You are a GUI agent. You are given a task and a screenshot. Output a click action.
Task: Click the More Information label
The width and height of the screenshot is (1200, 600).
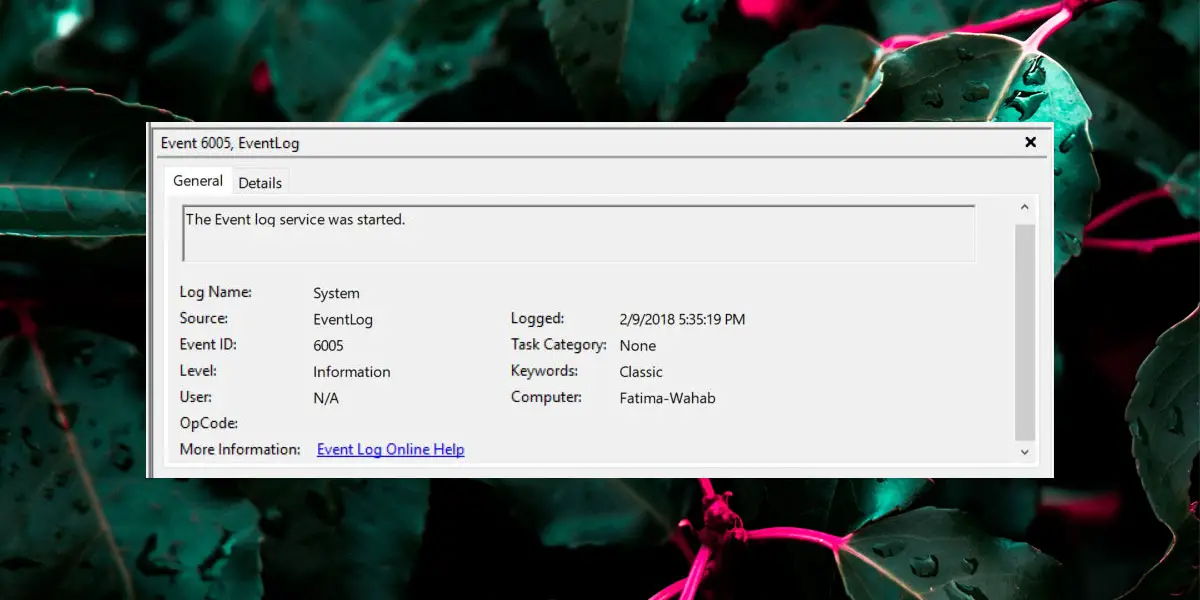click(x=240, y=449)
